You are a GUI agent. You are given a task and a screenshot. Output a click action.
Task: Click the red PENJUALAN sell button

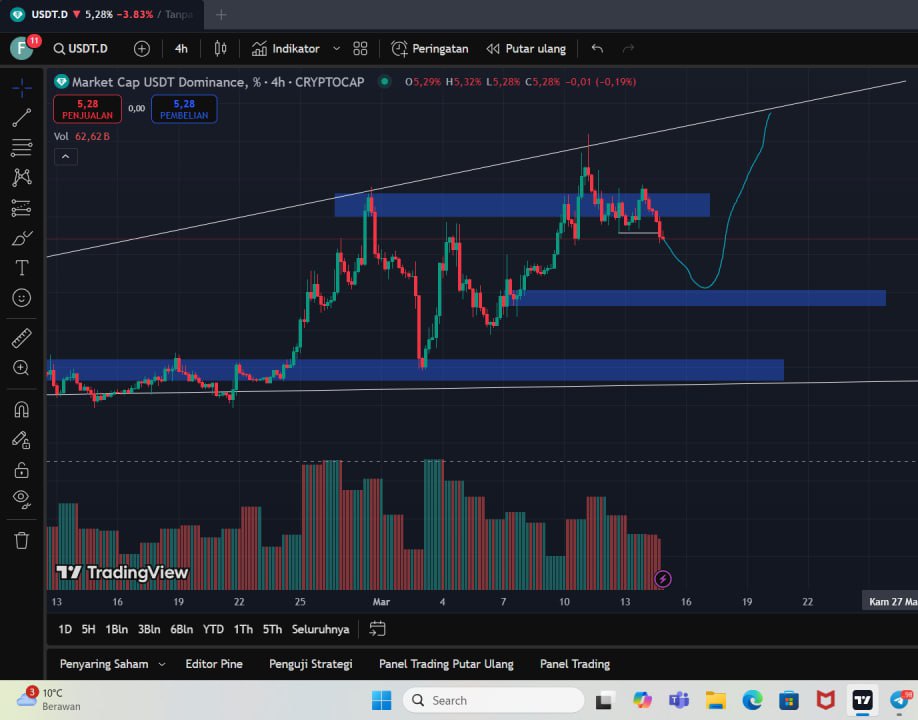(x=87, y=109)
